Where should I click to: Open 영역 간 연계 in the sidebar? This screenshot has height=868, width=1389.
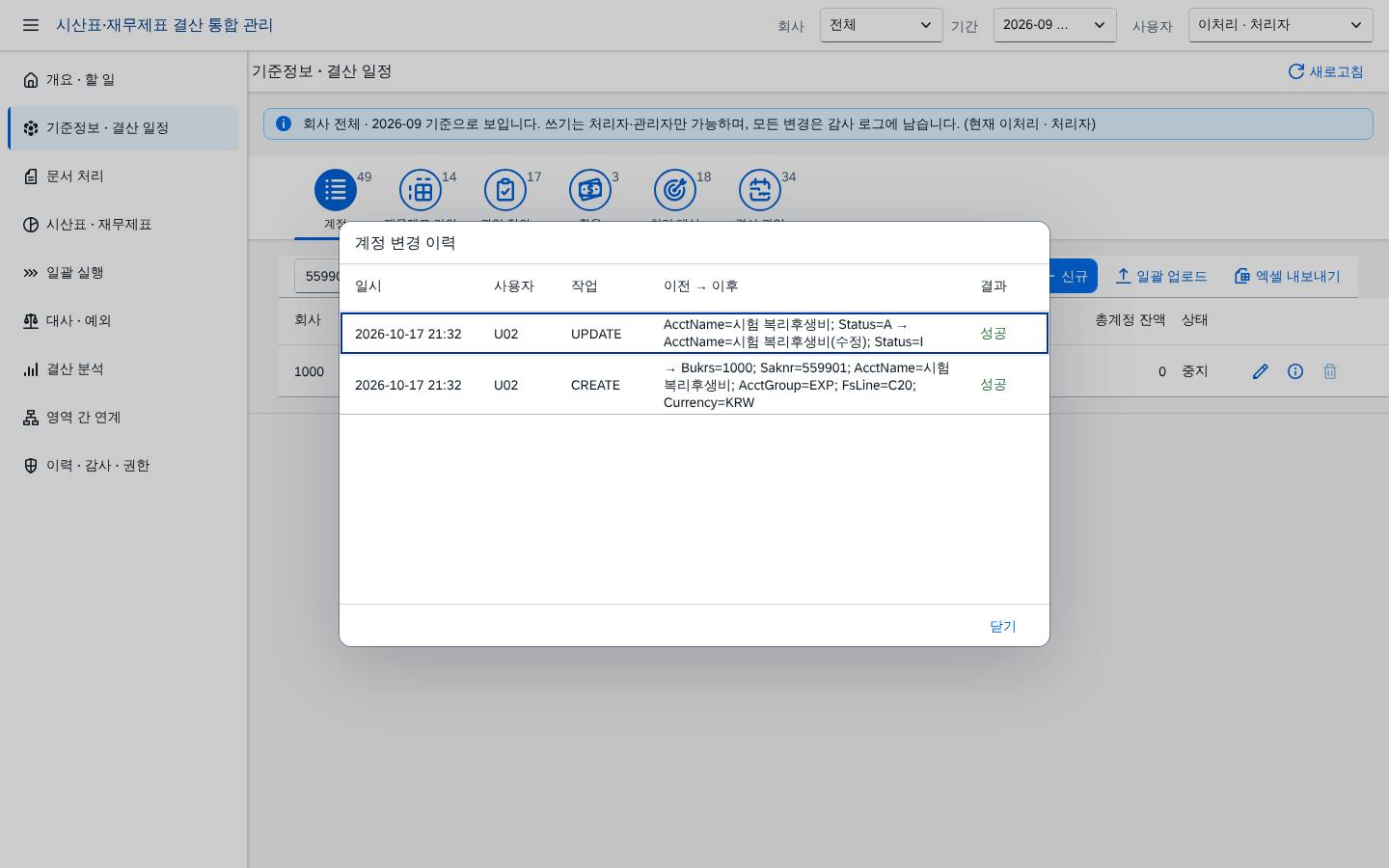pyautogui.click(x=123, y=418)
